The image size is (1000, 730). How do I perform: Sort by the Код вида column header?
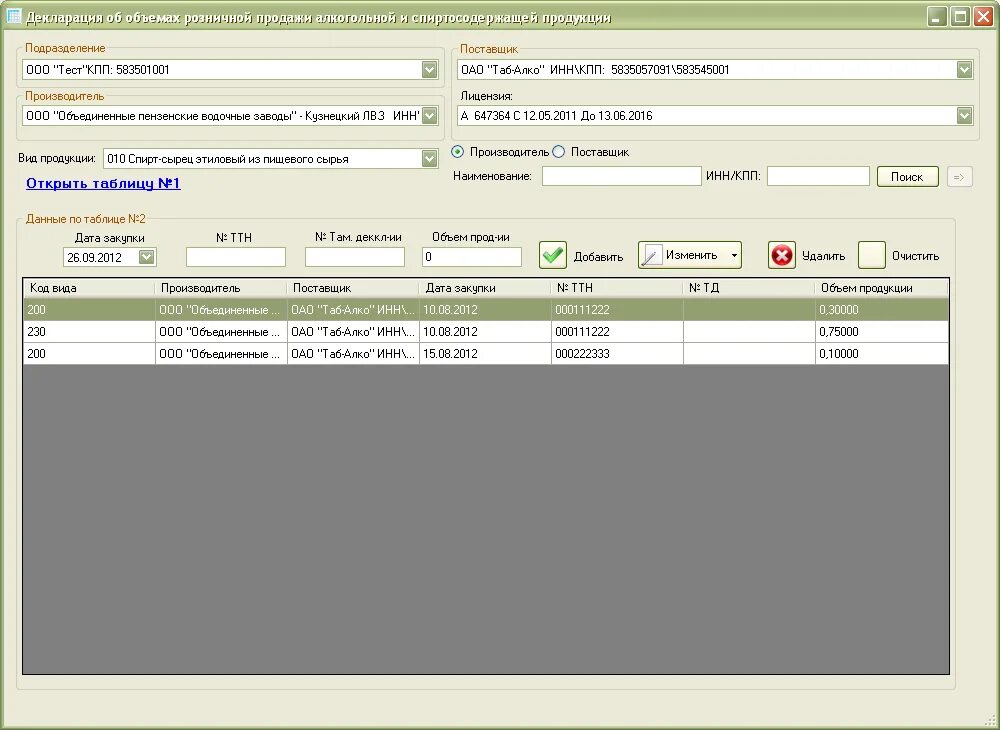[89, 288]
